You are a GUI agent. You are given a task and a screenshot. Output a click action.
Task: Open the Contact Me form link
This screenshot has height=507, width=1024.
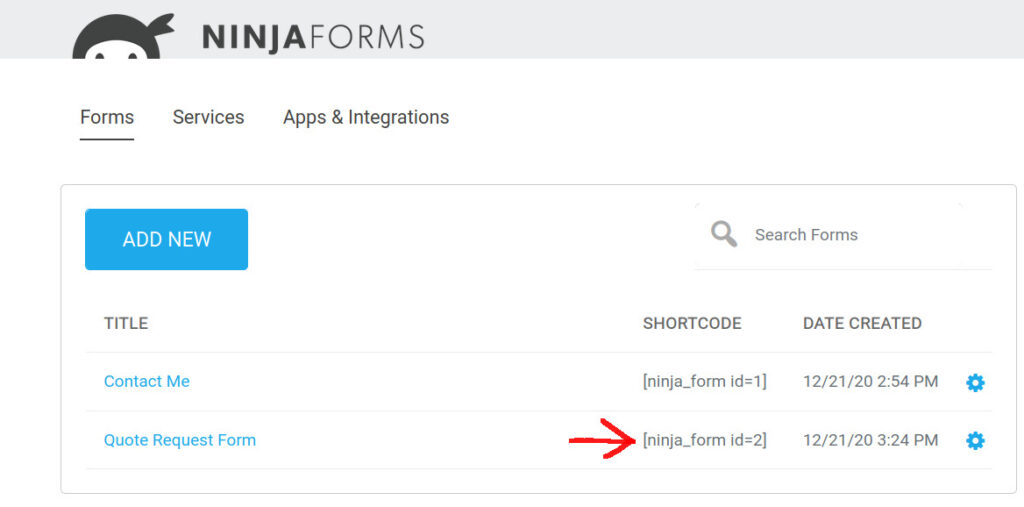[x=147, y=382]
